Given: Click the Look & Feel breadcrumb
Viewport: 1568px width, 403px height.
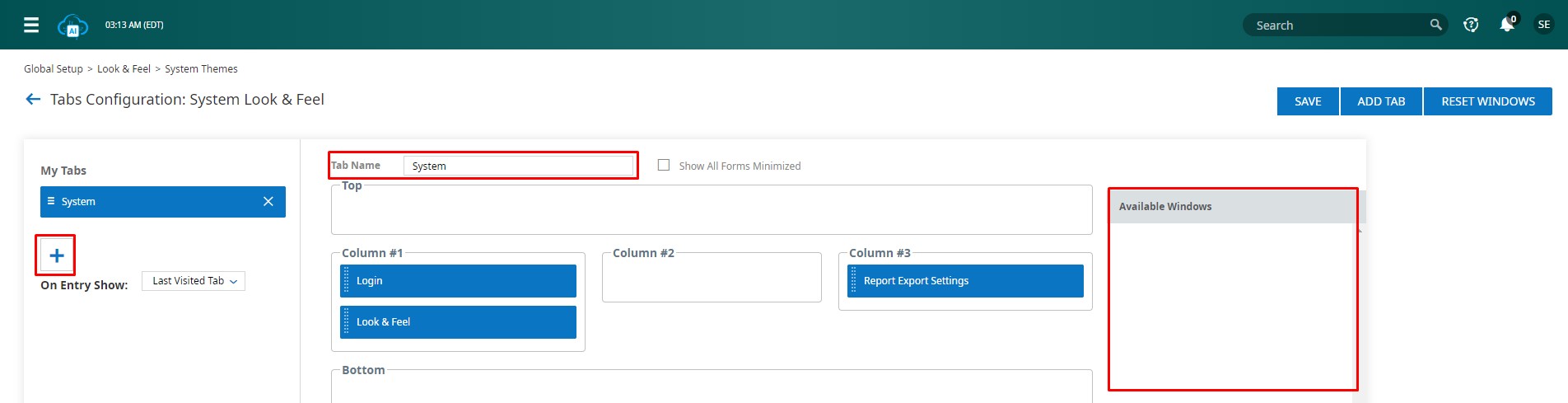Looking at the screenshot, I should click(x=124, y=69).
